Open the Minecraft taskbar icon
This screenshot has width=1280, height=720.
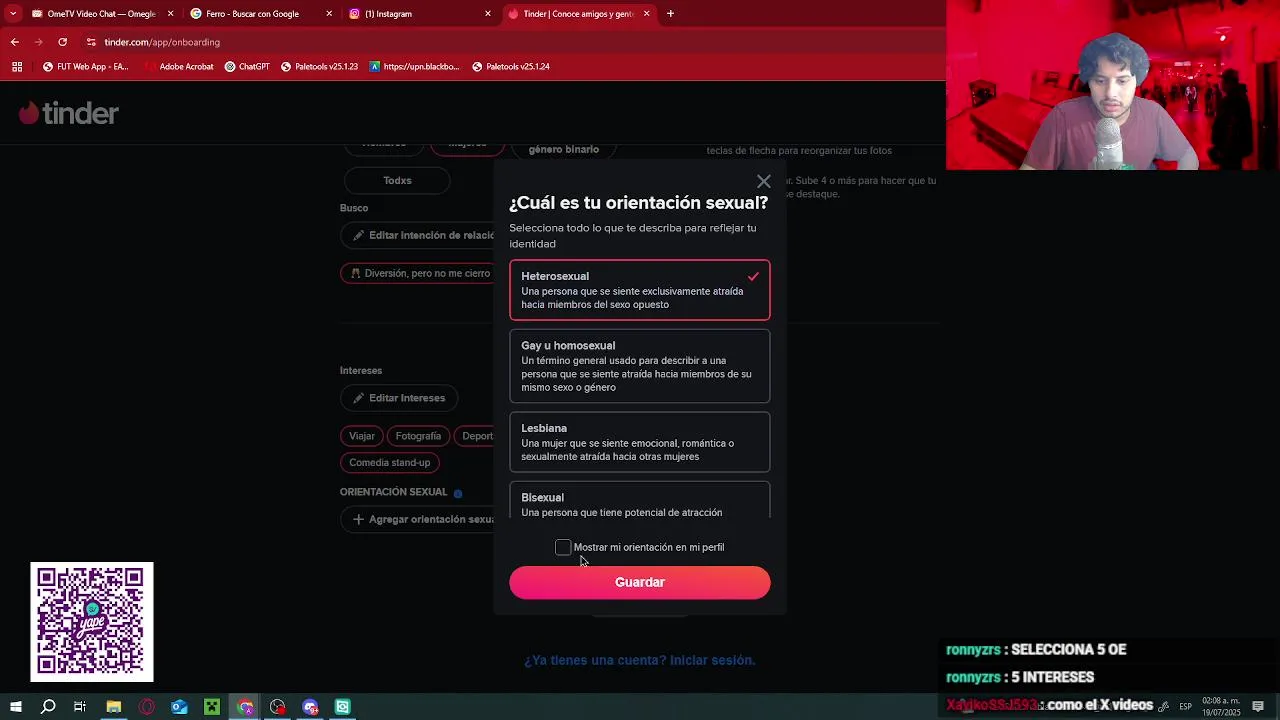pos(212,707)
